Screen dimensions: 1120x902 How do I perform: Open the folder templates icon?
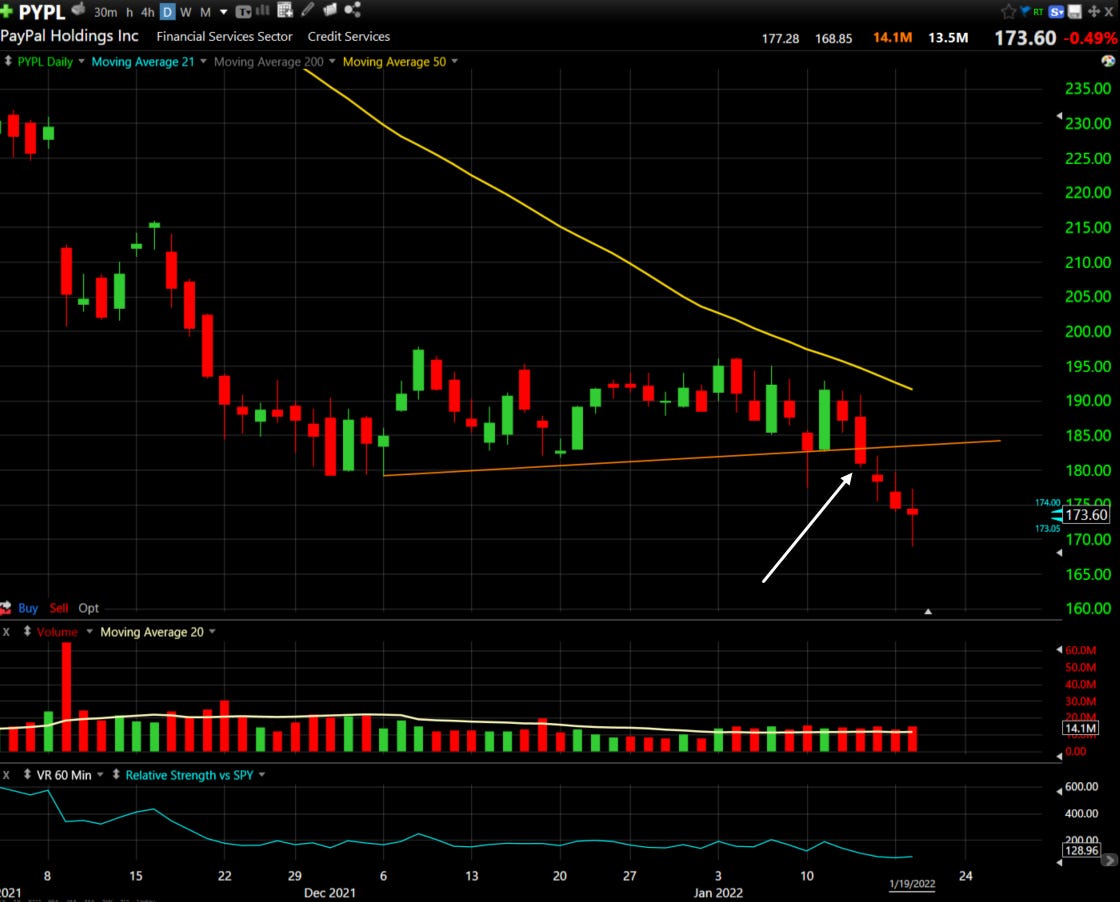click(x=330, y=9)
